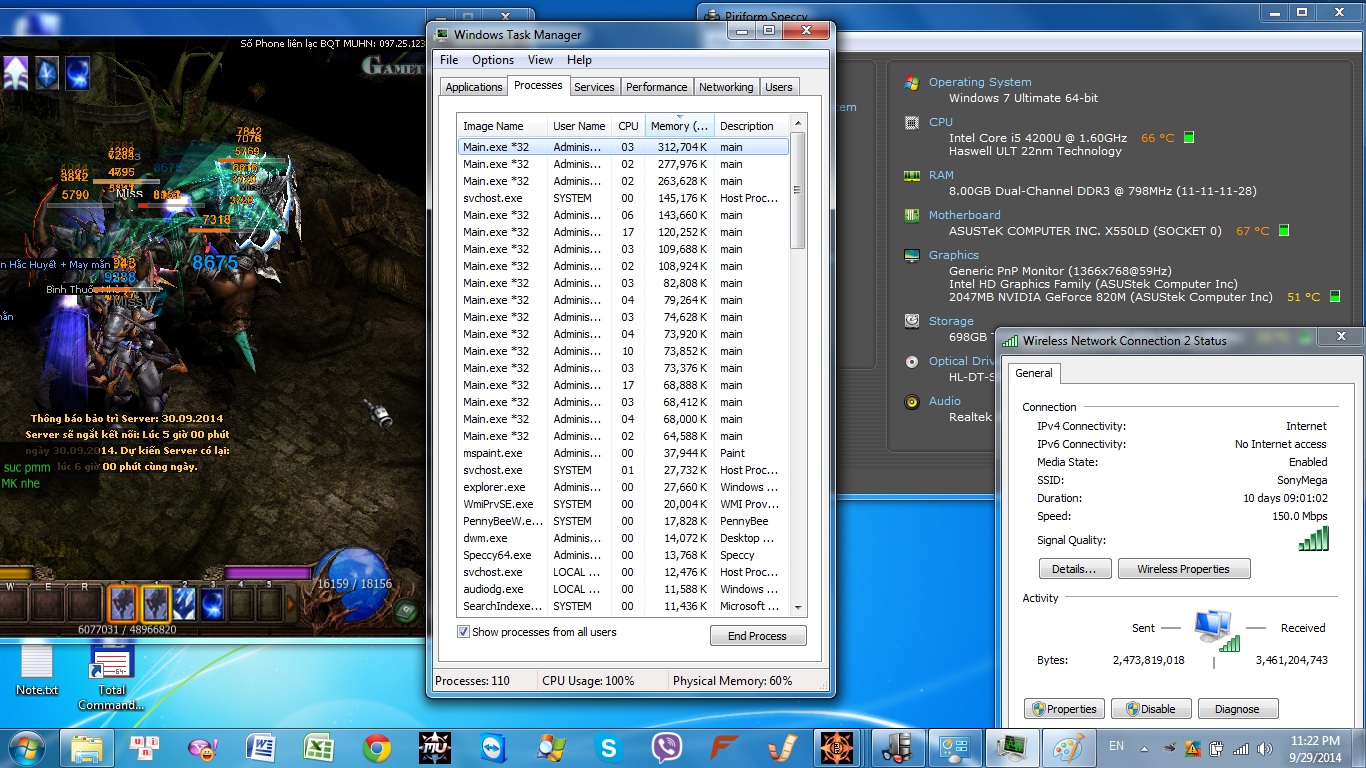Open the Note.txt desktop icon

pos(37,671)
